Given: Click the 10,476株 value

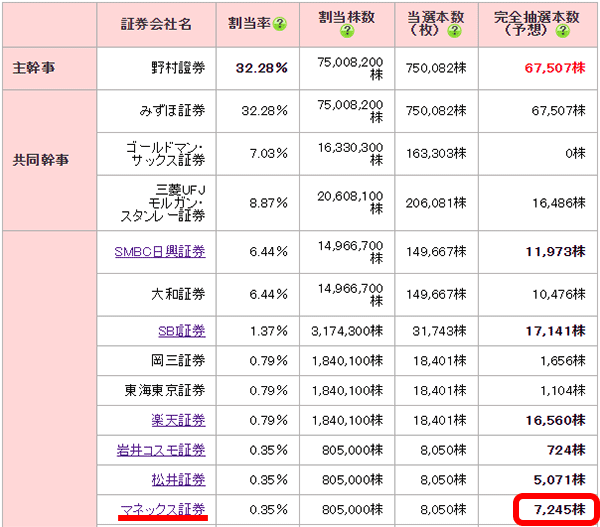Looking at the screenshot, I should tap(559, 295).
